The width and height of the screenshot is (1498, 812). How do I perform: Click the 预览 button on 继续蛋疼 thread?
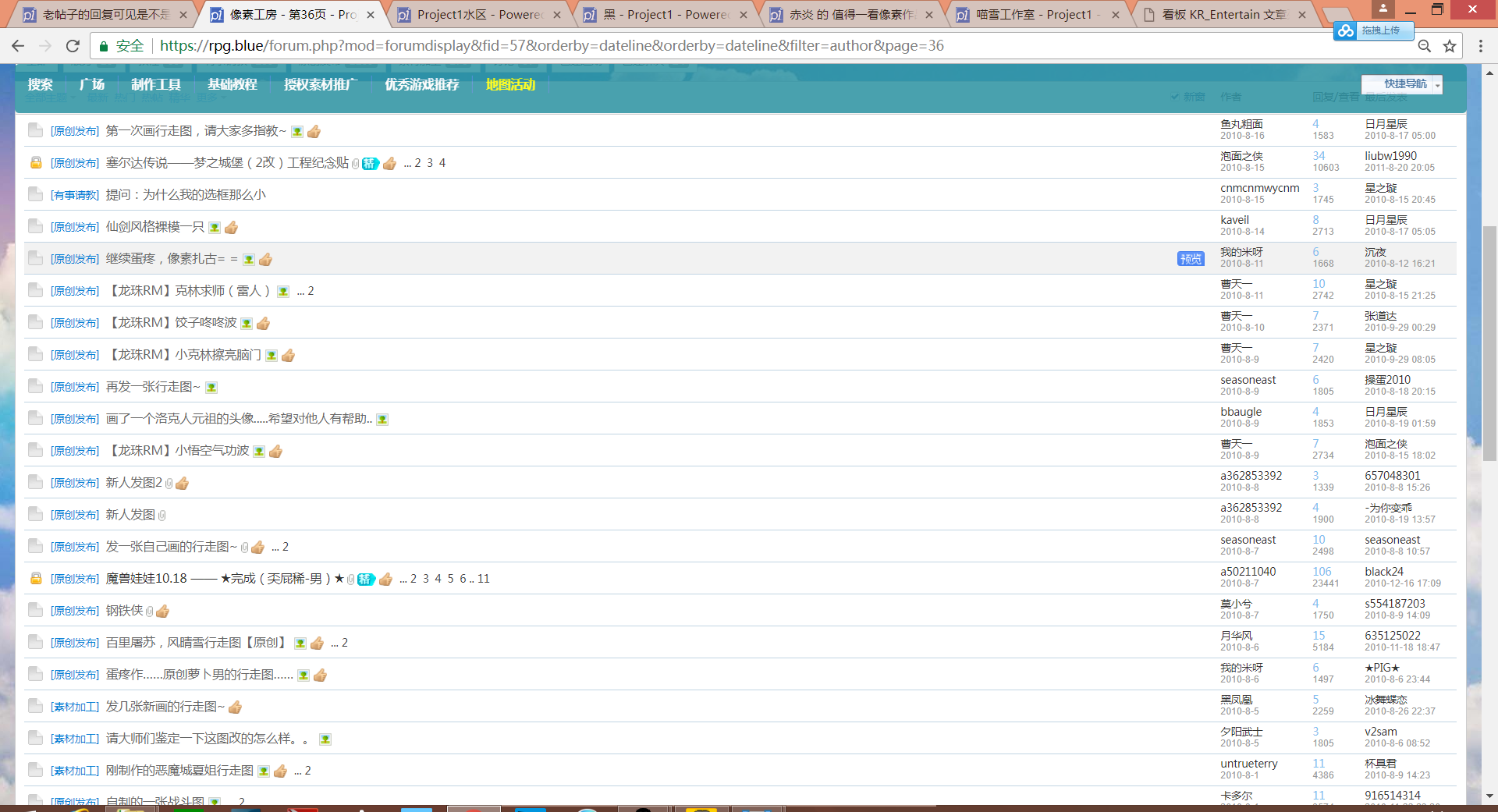tap(1191, 259)
